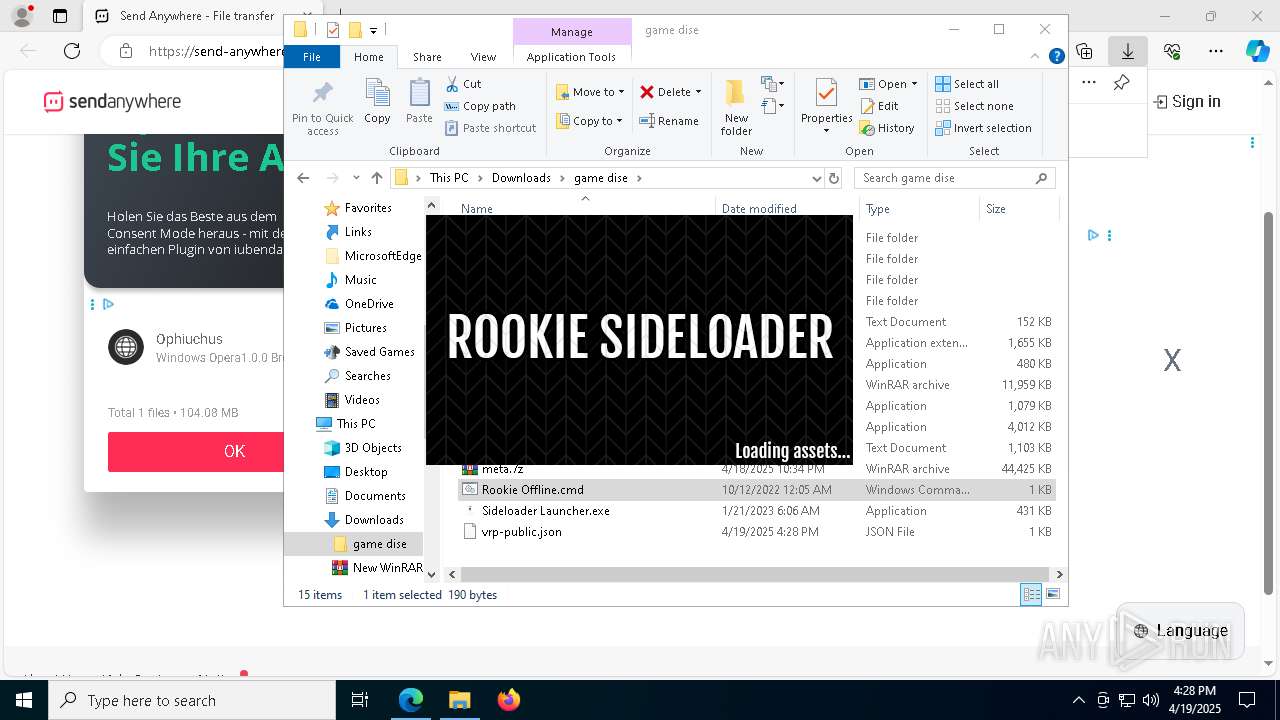
Task: Switch to large icons view
Action: [1052, 594]
